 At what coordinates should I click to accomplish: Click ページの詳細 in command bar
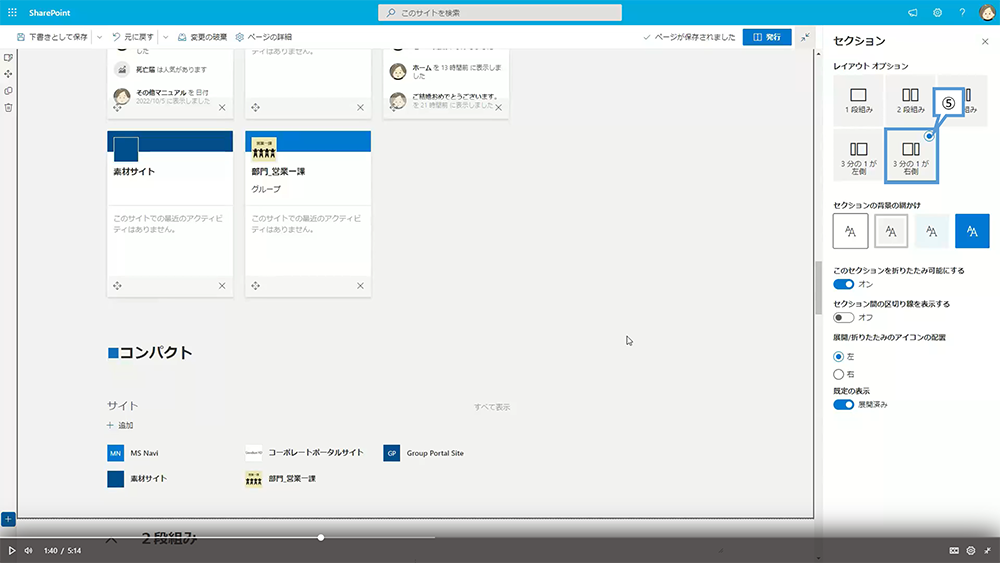263,37
